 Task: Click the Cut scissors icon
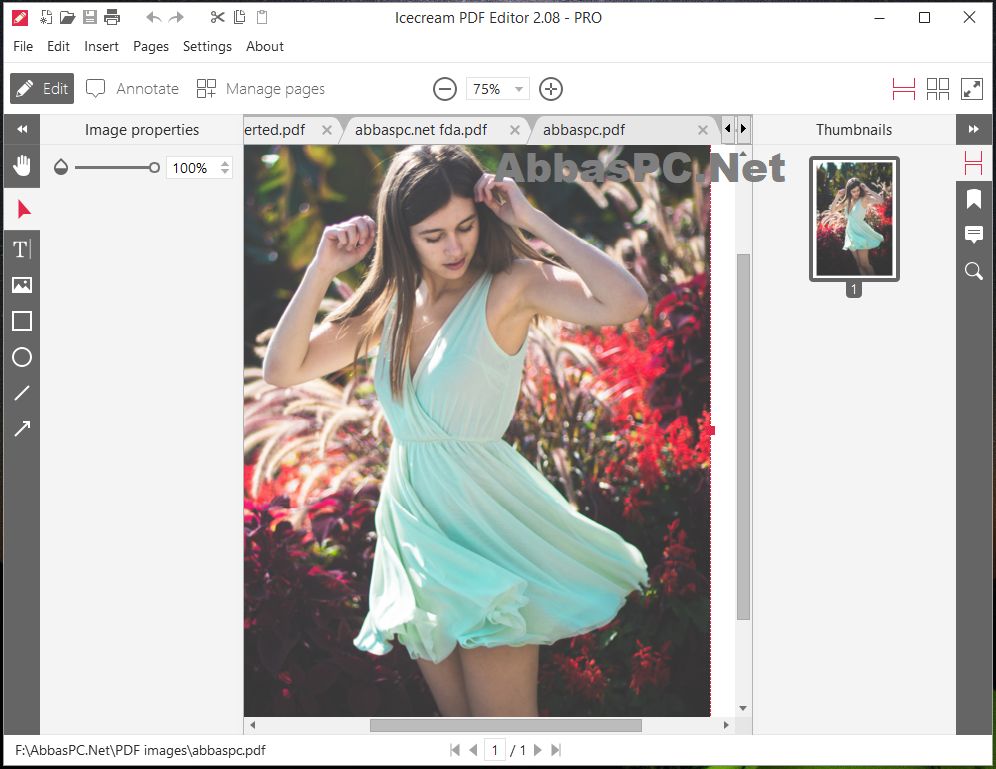click(x=217, y=17)
